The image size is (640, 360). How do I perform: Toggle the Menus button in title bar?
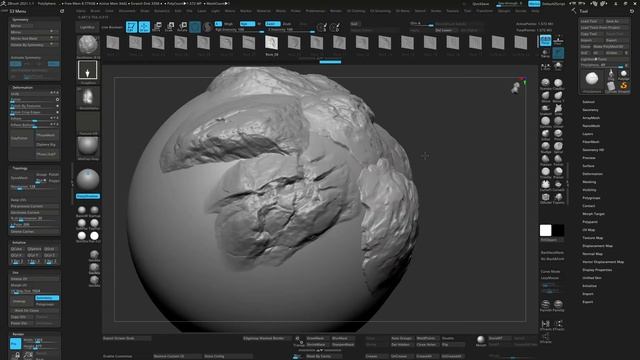point(534,4)
